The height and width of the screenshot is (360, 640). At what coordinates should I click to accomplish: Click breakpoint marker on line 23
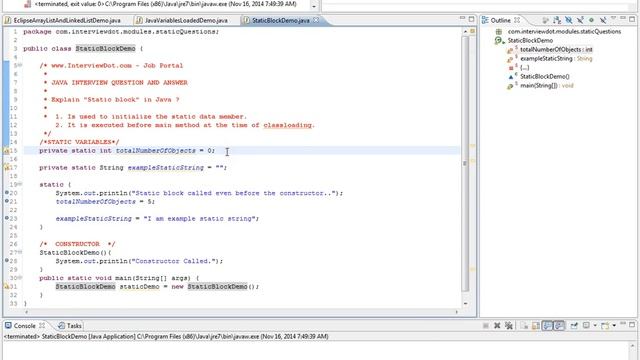tap(7, 218)
